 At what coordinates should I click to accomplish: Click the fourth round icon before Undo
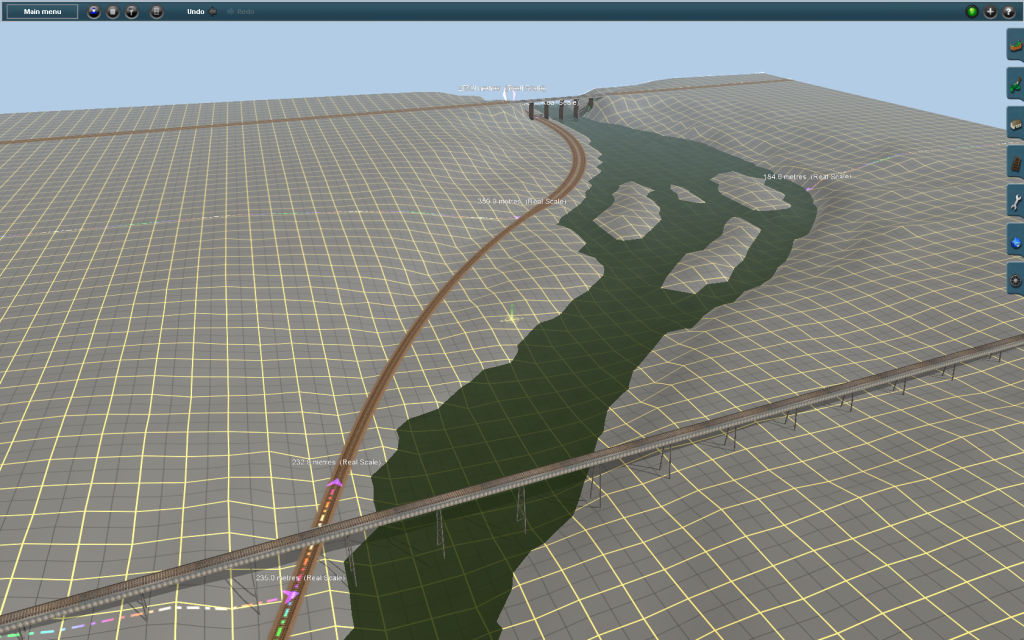click(x=157, y=12)
